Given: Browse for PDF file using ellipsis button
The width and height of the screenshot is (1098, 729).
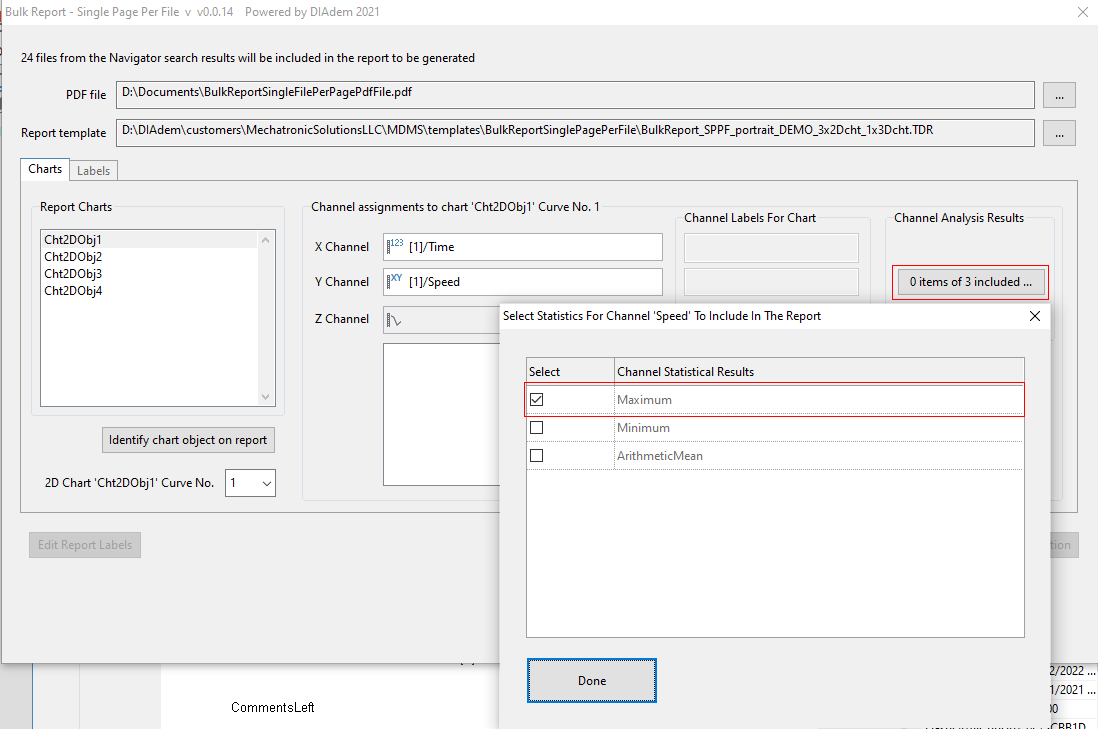Looking at the screenshot, I should [x=1059, y=95].
